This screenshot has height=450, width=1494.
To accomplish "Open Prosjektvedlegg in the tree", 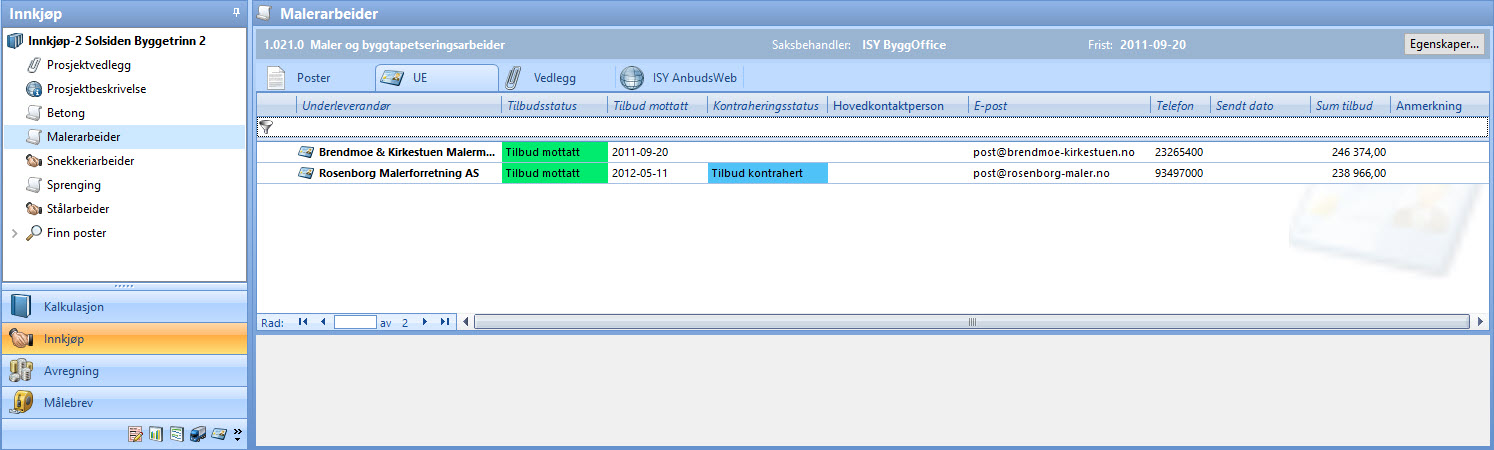I will click(x=89, y=65).
